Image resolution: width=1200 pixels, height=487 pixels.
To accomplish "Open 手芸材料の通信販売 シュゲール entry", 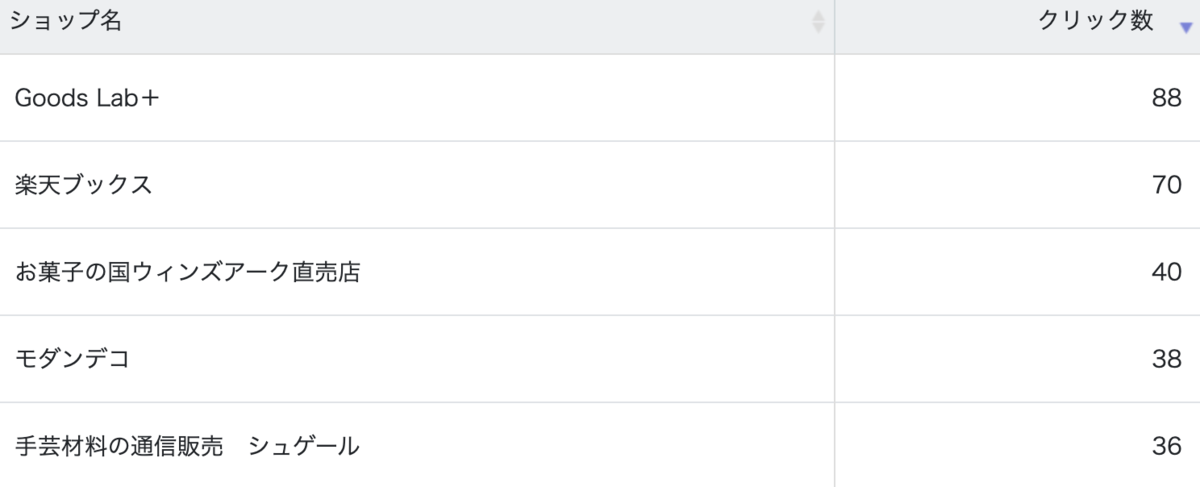I will coord(187,446).
